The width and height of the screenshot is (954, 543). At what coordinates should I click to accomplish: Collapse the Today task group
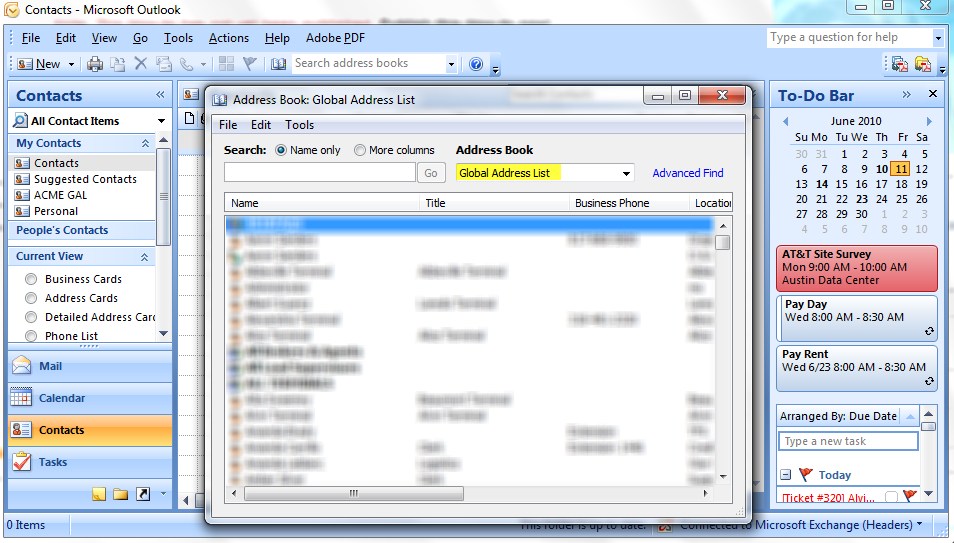785,475
